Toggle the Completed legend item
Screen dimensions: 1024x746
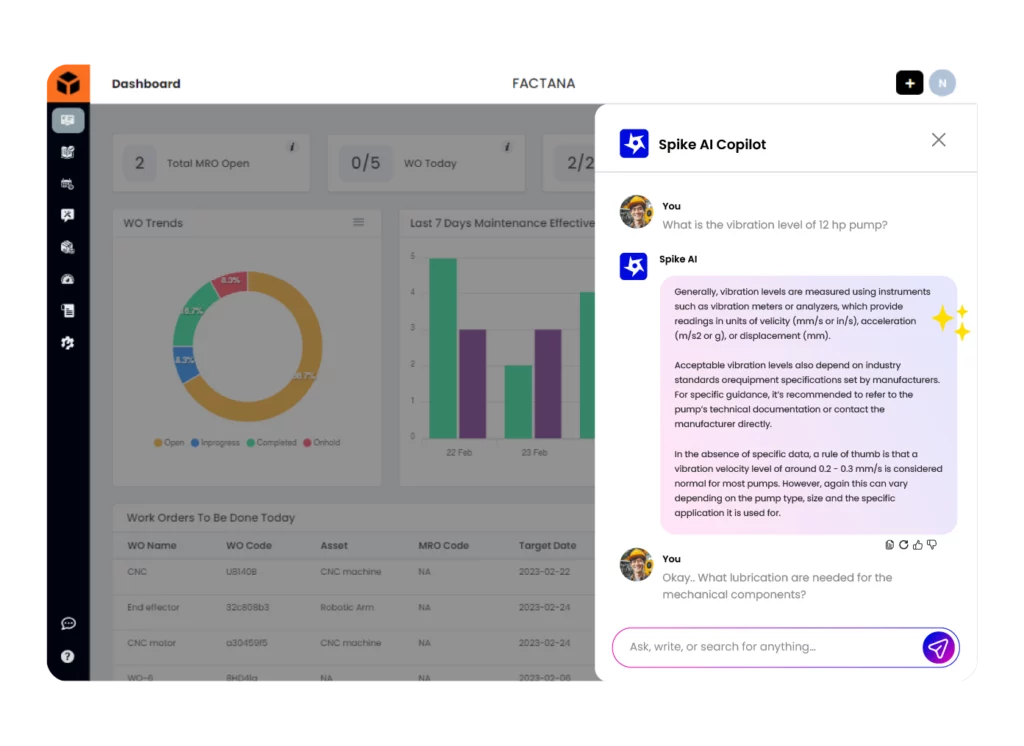(272, 442)
